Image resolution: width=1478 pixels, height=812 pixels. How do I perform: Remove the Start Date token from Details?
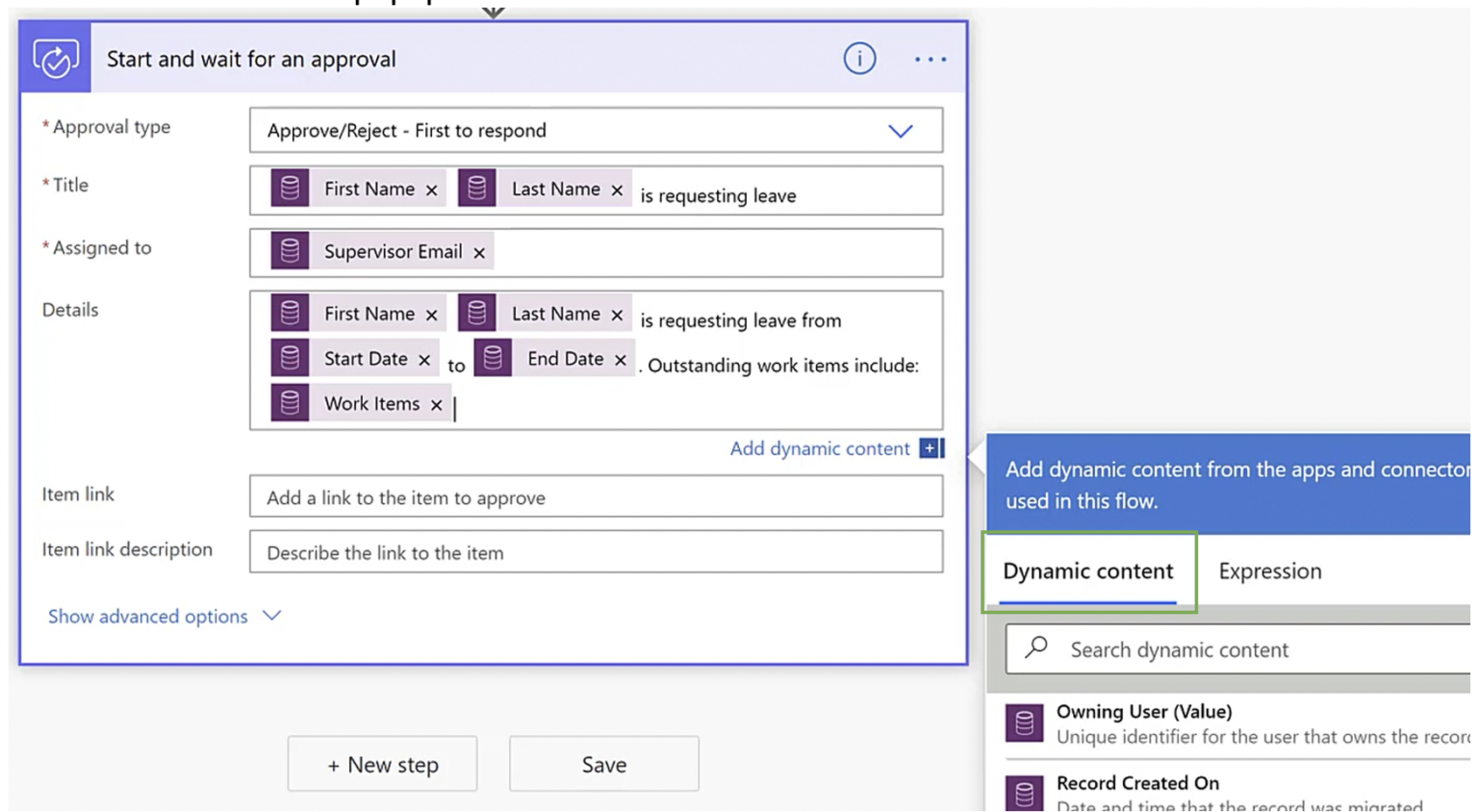pos(423,359)
